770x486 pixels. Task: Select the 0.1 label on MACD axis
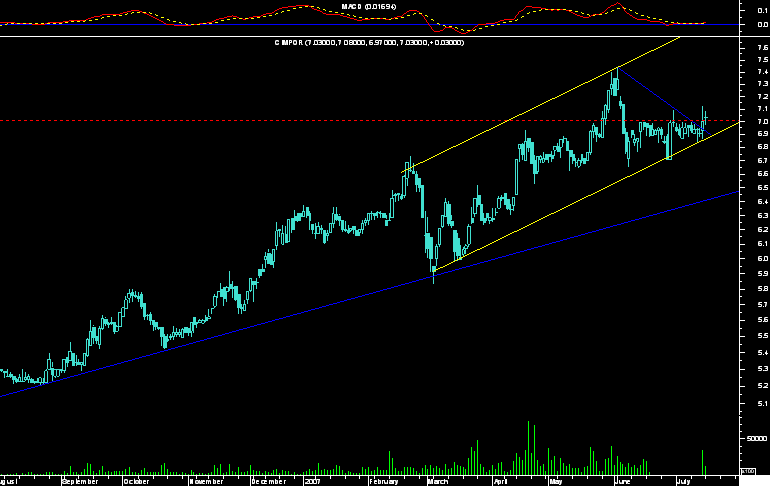pos(763,10)
